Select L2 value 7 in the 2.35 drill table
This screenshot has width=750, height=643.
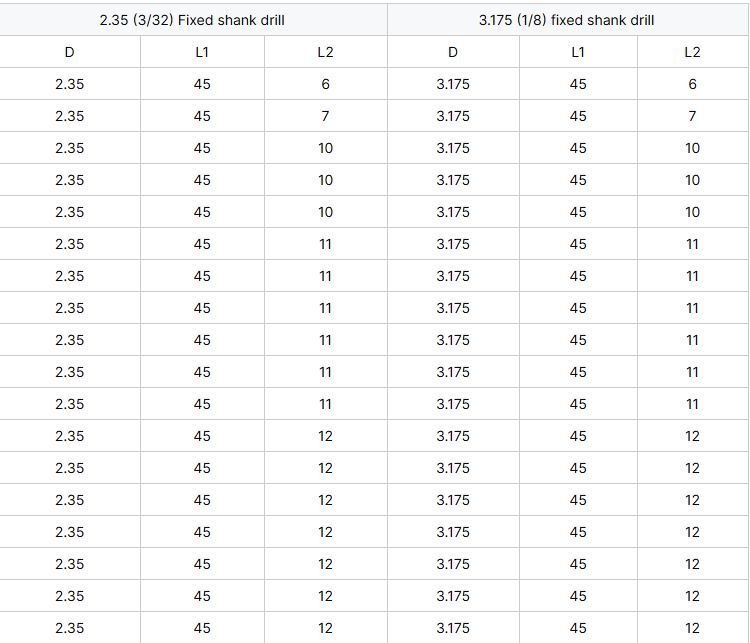coord(325,116)
